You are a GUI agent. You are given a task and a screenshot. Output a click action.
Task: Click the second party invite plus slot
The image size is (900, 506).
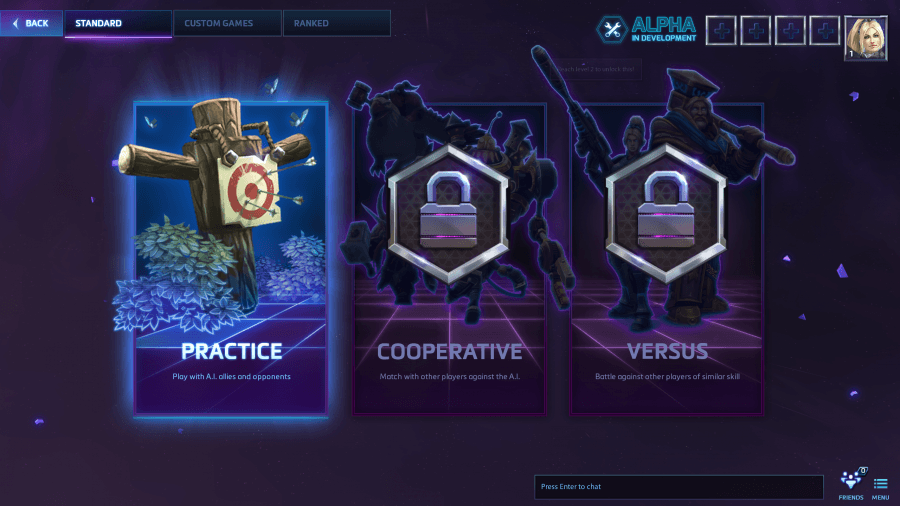[755, 30]
